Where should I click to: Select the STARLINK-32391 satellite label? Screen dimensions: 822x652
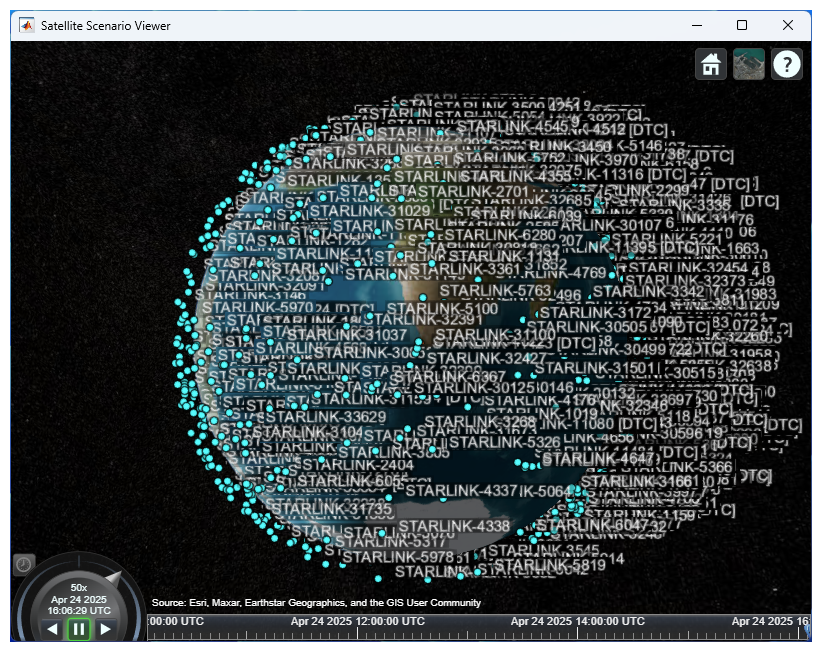(426, 319)
